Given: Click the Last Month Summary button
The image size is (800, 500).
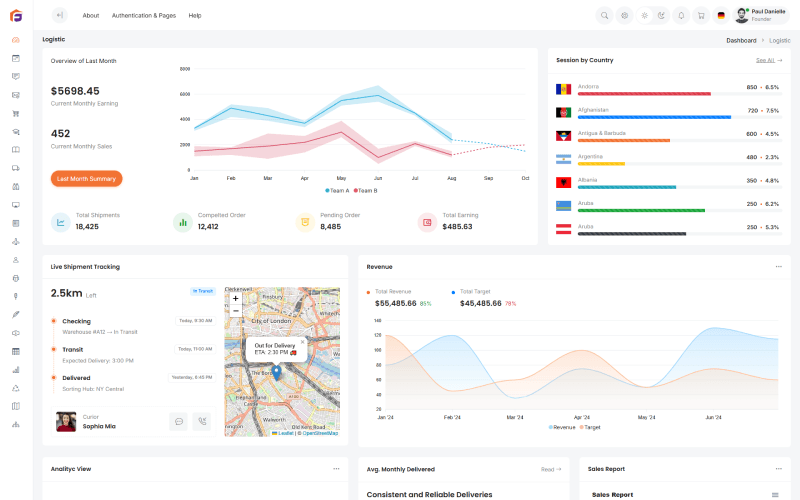Looking at the screenshot, I should coord(86,178).
